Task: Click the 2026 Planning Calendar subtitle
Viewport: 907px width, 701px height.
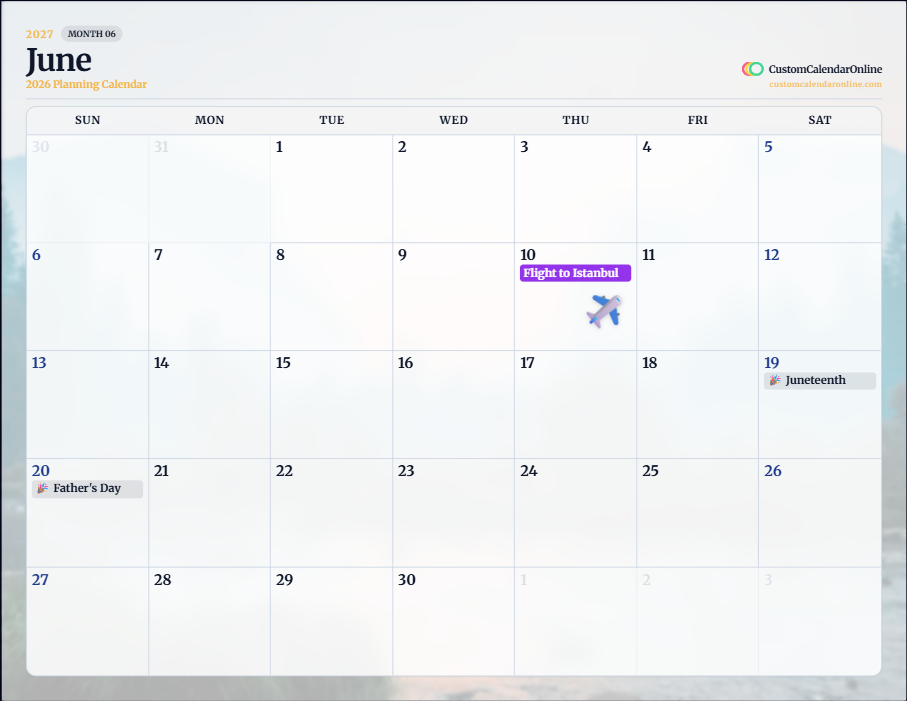Action: pyautogui.click(x=86, y=84)
